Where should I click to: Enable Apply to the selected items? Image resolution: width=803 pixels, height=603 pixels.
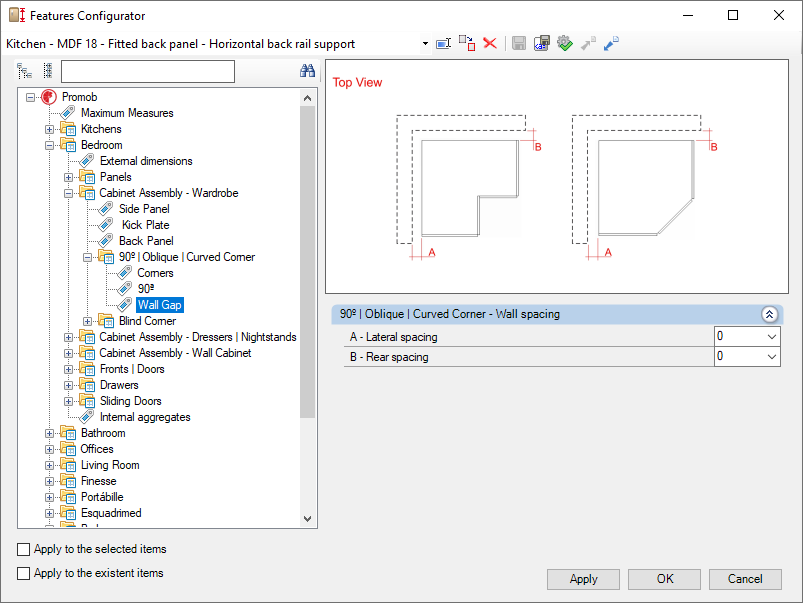[24, 549]
